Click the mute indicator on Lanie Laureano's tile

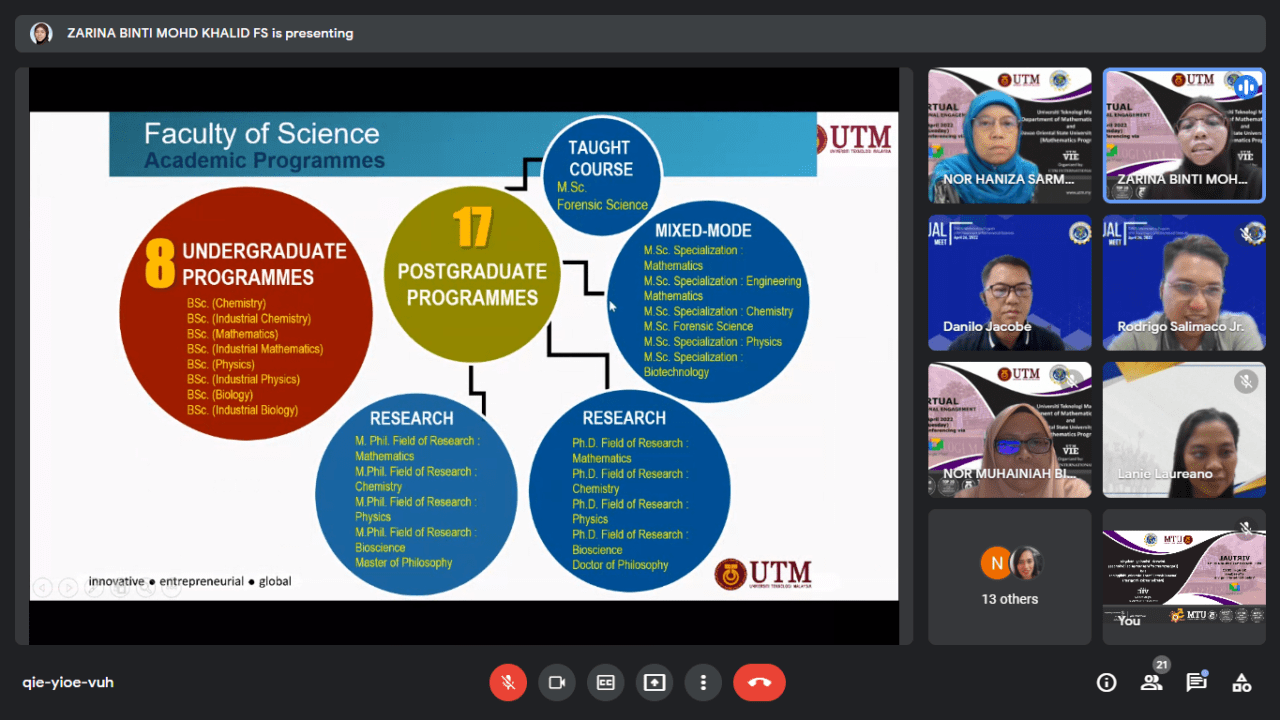click(1245, 381)
